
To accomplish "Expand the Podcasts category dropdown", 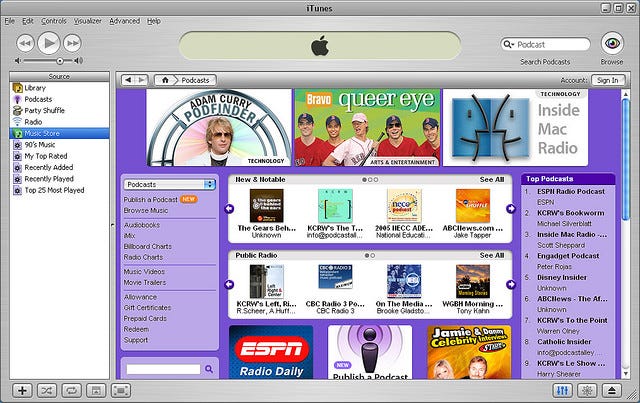I will (169, 185).
